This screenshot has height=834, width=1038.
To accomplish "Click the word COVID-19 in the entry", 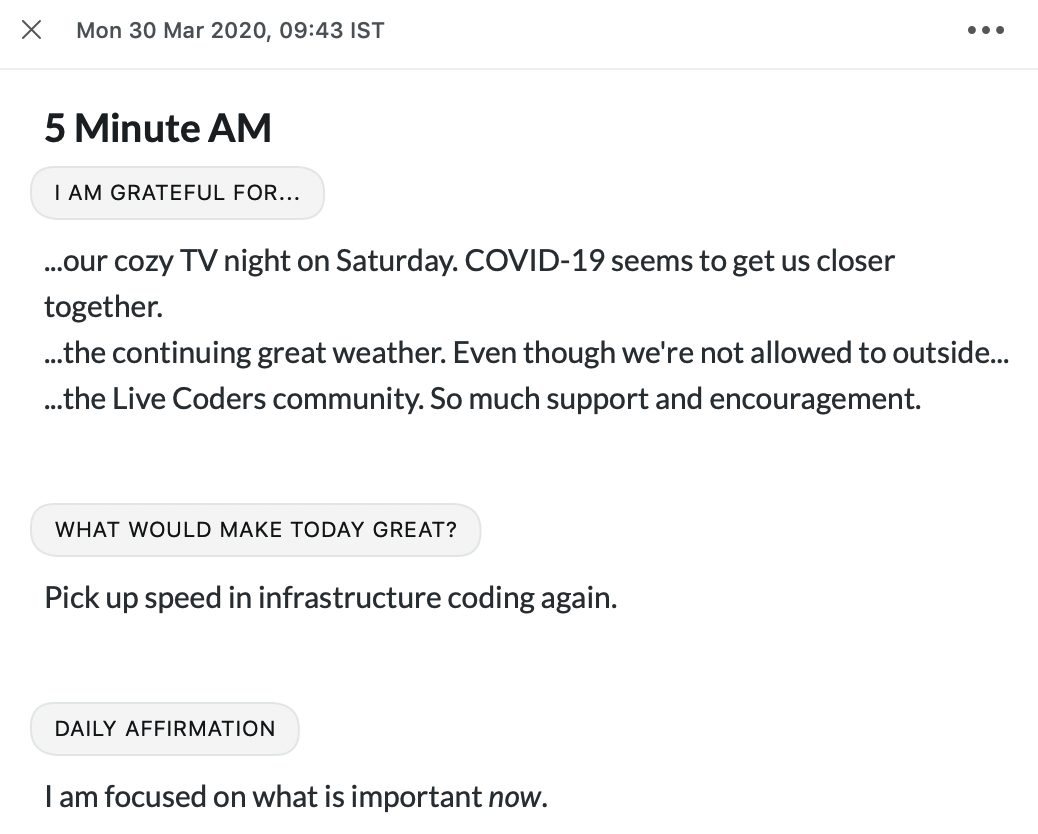I will [x=534, y=261].
